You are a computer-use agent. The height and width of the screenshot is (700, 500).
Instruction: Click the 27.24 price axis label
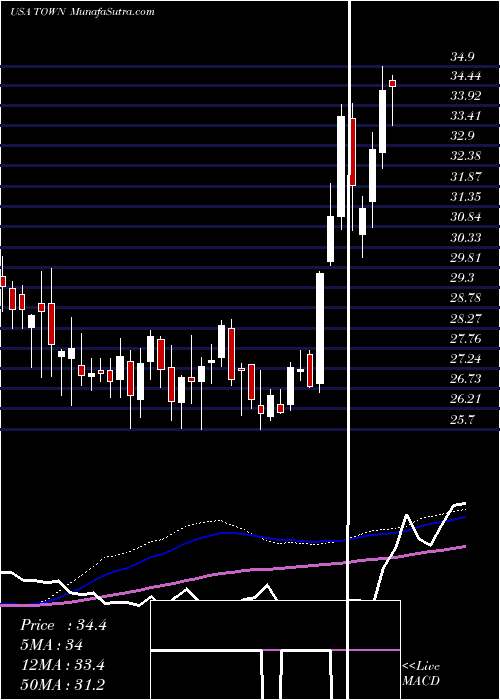[x=466, y=359]
